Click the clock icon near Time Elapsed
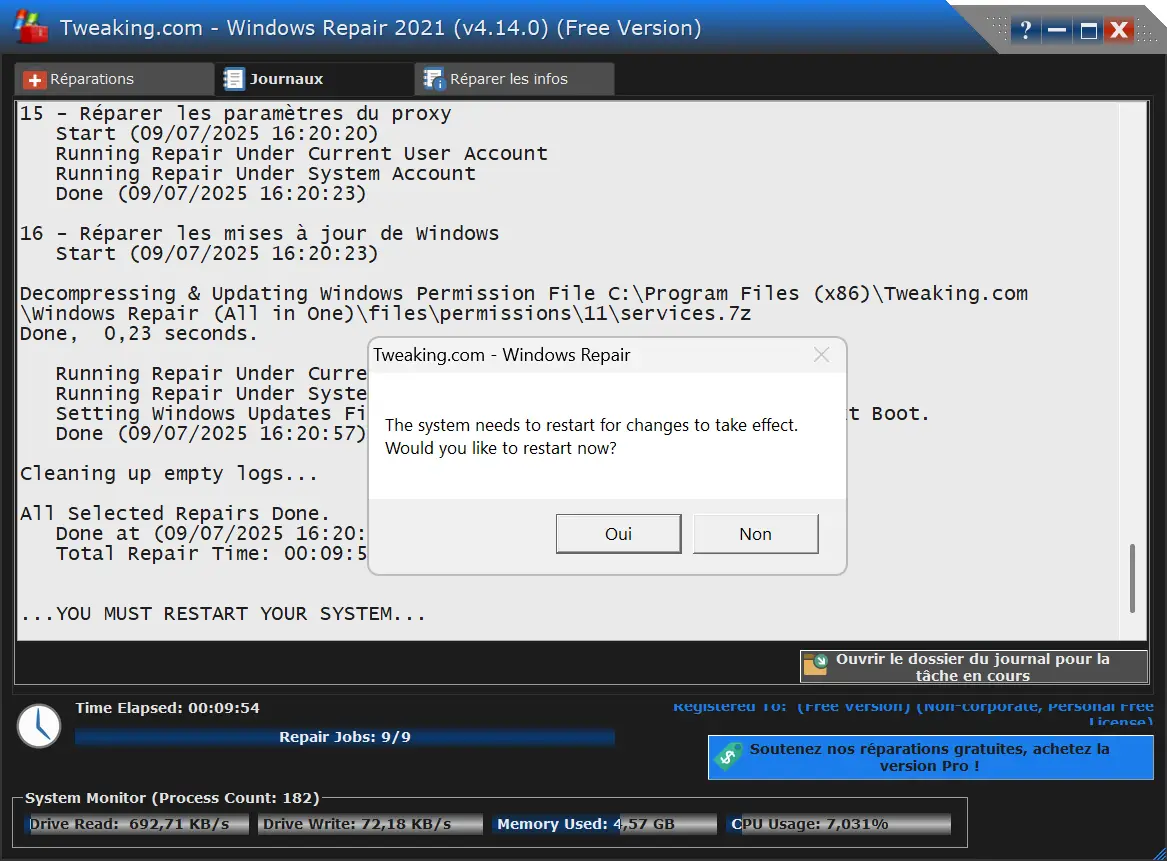1167x861 pixels. click(39, 726)
